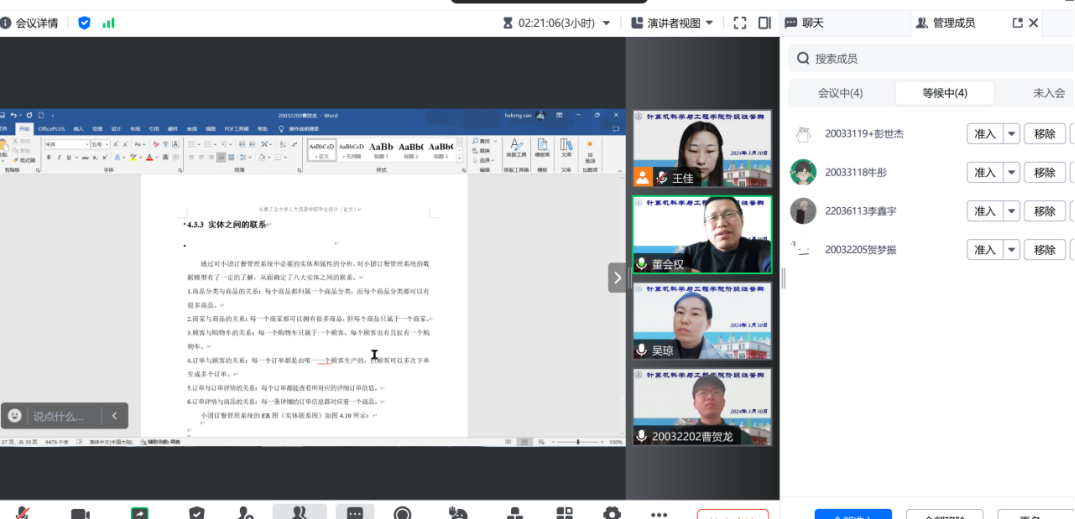Unmute the microphone in the bottom toolbar
This screenshot has height=519, width=1075.
tap(22, 513)
